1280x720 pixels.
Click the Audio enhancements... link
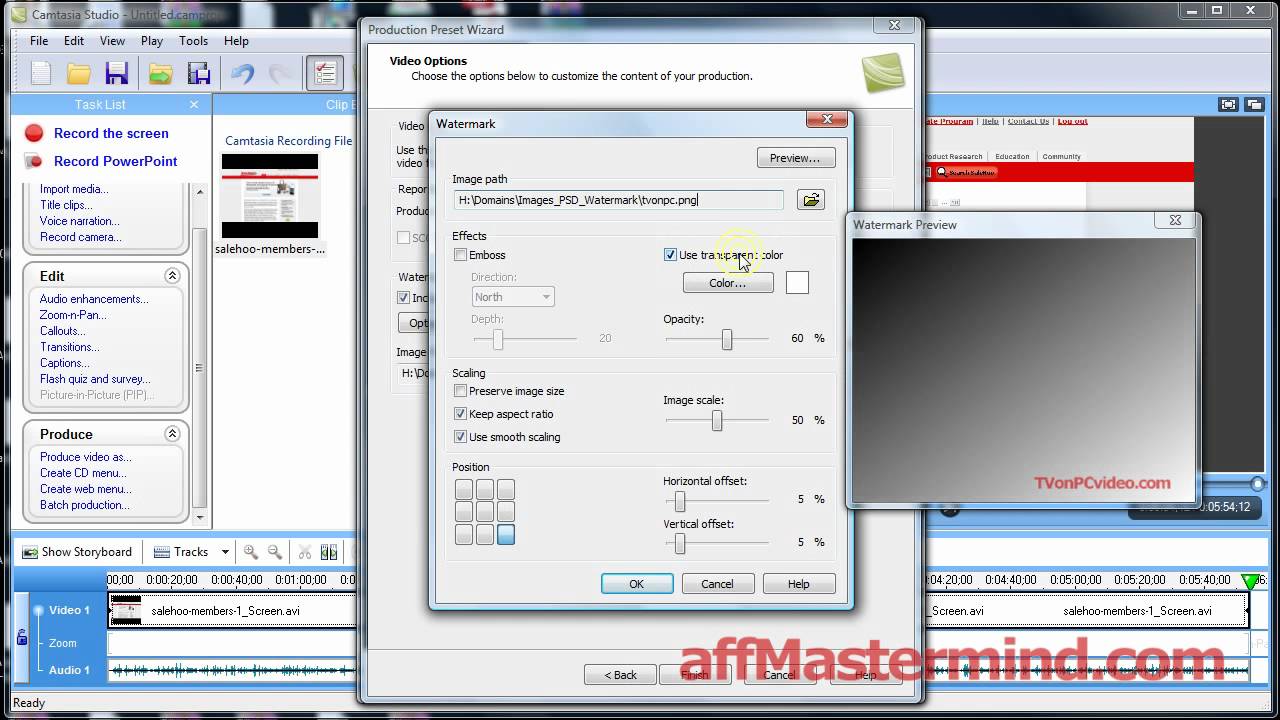(x=94, y=299)
